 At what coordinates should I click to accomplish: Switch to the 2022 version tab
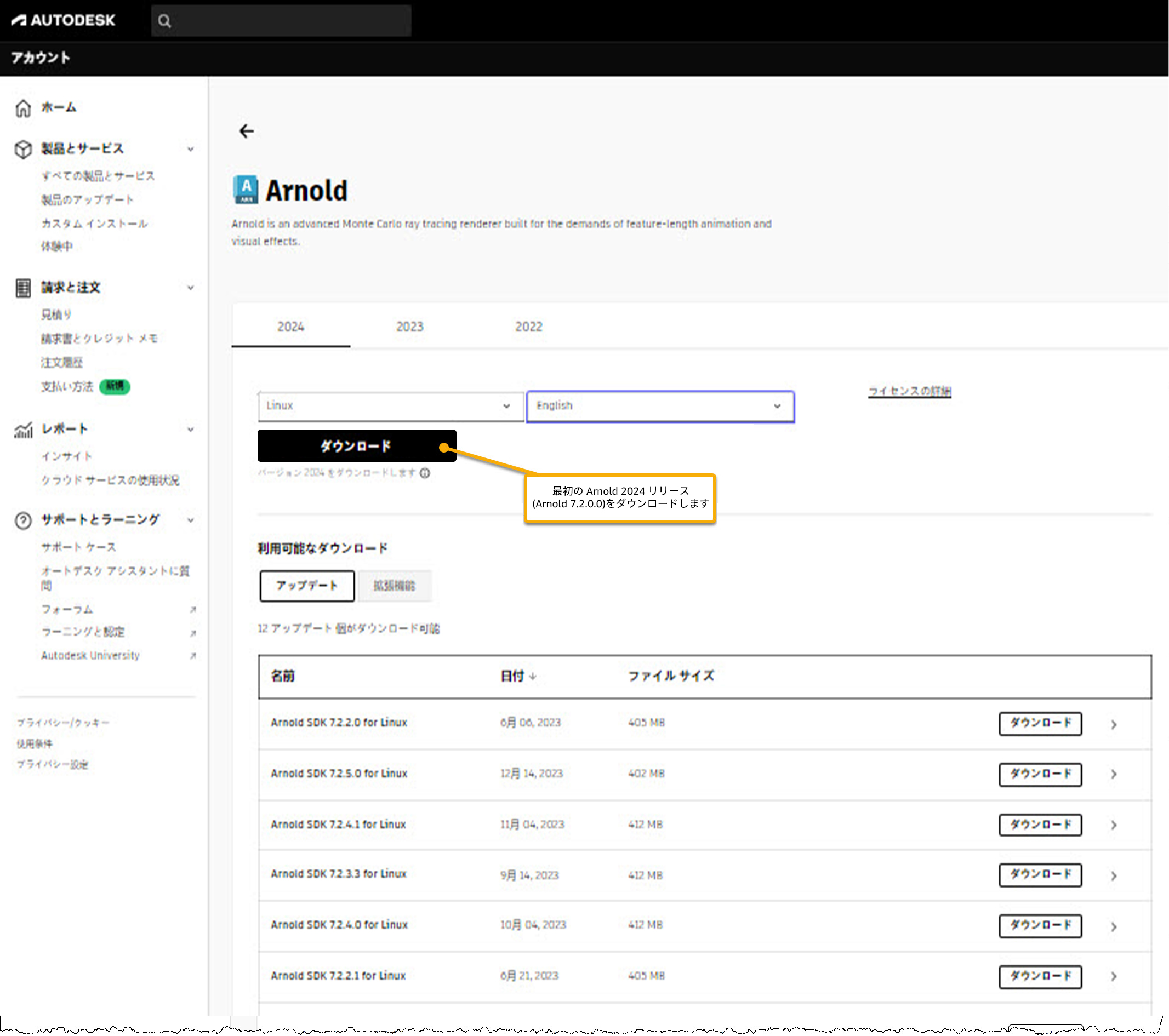(x=528, y=327)
